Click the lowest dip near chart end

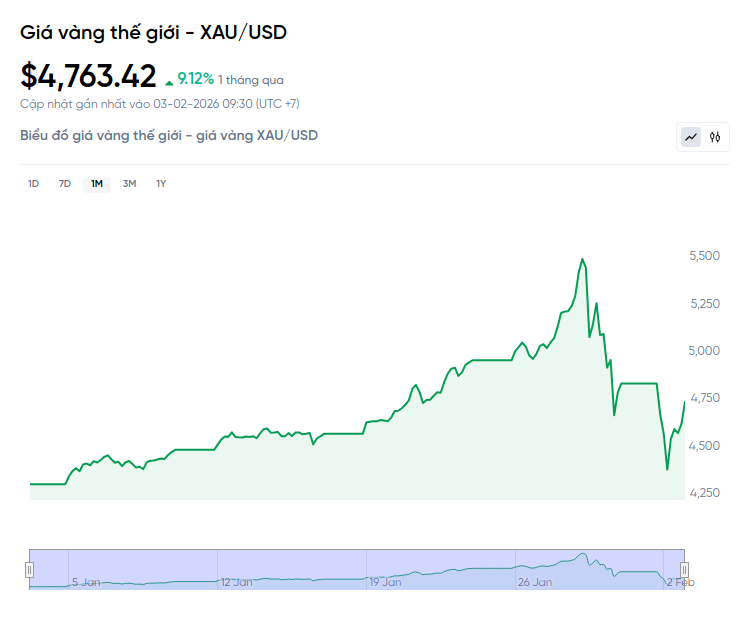tap(667, 469)
